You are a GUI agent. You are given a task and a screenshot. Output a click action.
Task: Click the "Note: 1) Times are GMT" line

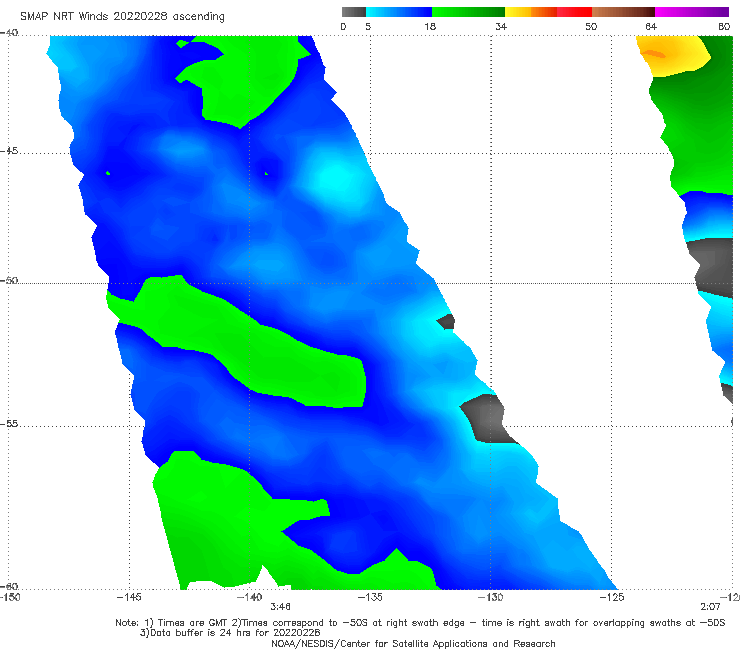click(420, 623)
